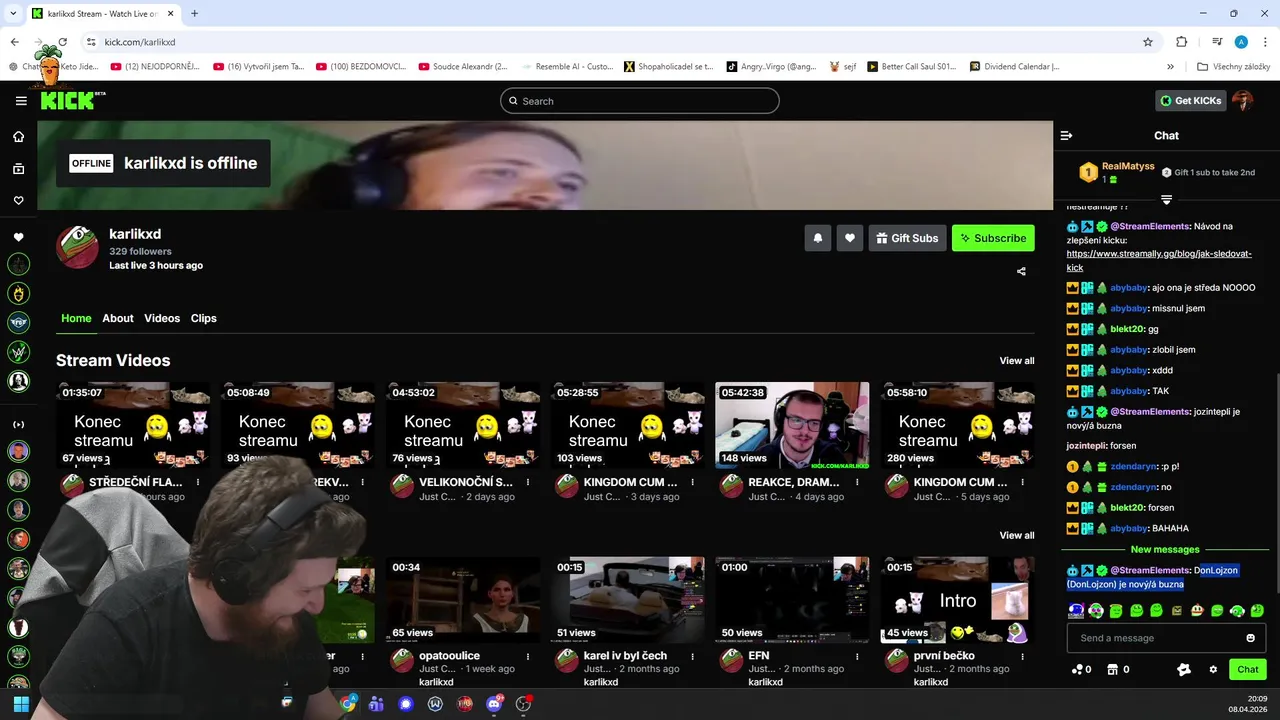Open the Discord taskbar icon

(494, 704)
